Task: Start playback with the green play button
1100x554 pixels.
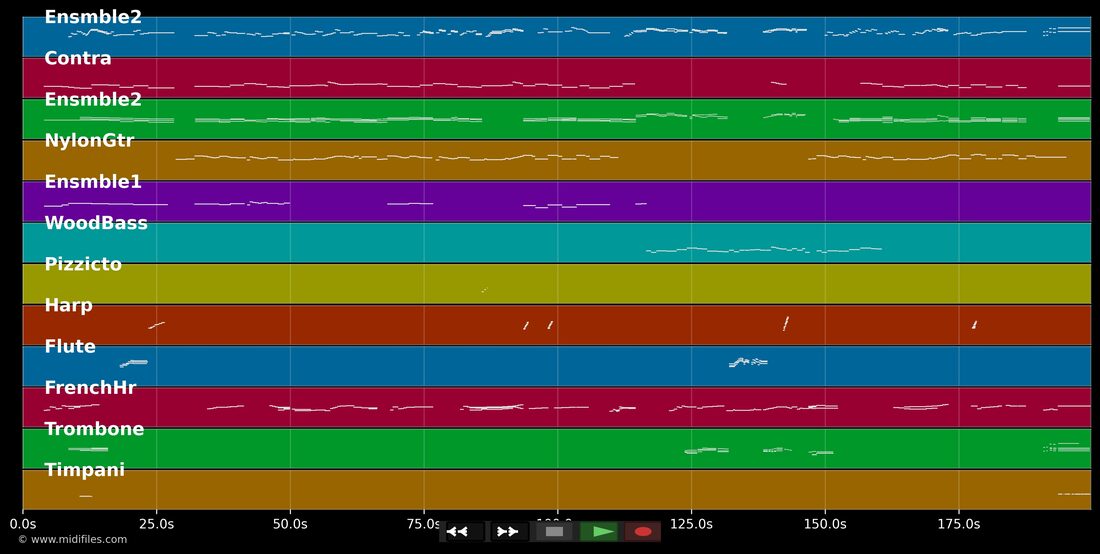Action: coord(598,532)
